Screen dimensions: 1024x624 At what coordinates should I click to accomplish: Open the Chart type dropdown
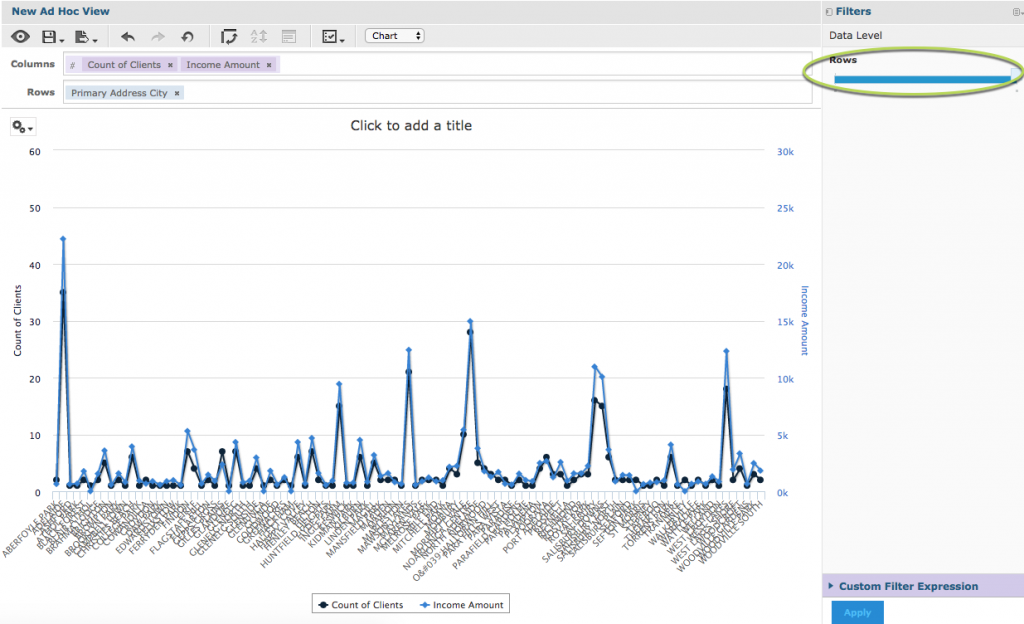(394, 35)
